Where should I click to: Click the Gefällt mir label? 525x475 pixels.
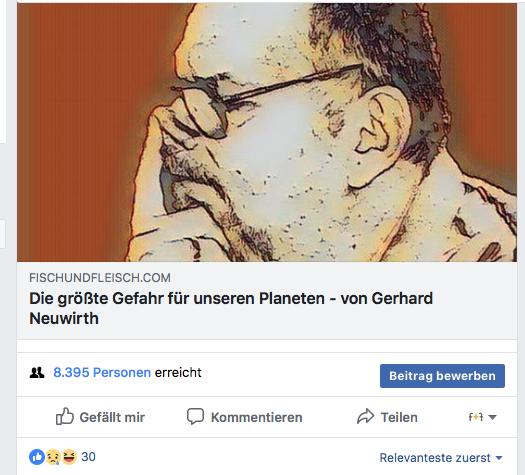[x=112, y=417]
